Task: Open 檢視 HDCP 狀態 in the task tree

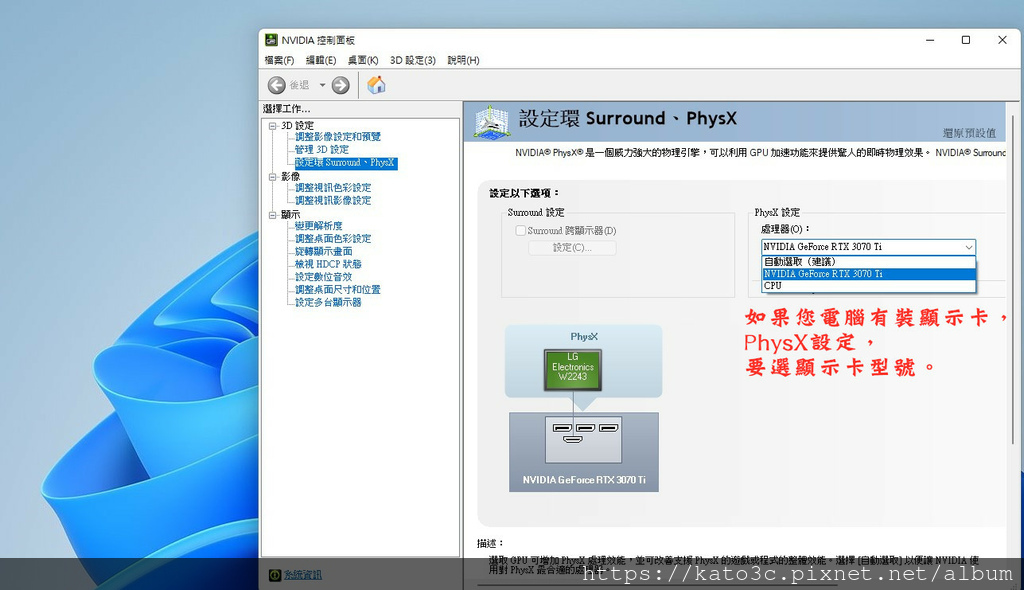Action: [328, 265]
